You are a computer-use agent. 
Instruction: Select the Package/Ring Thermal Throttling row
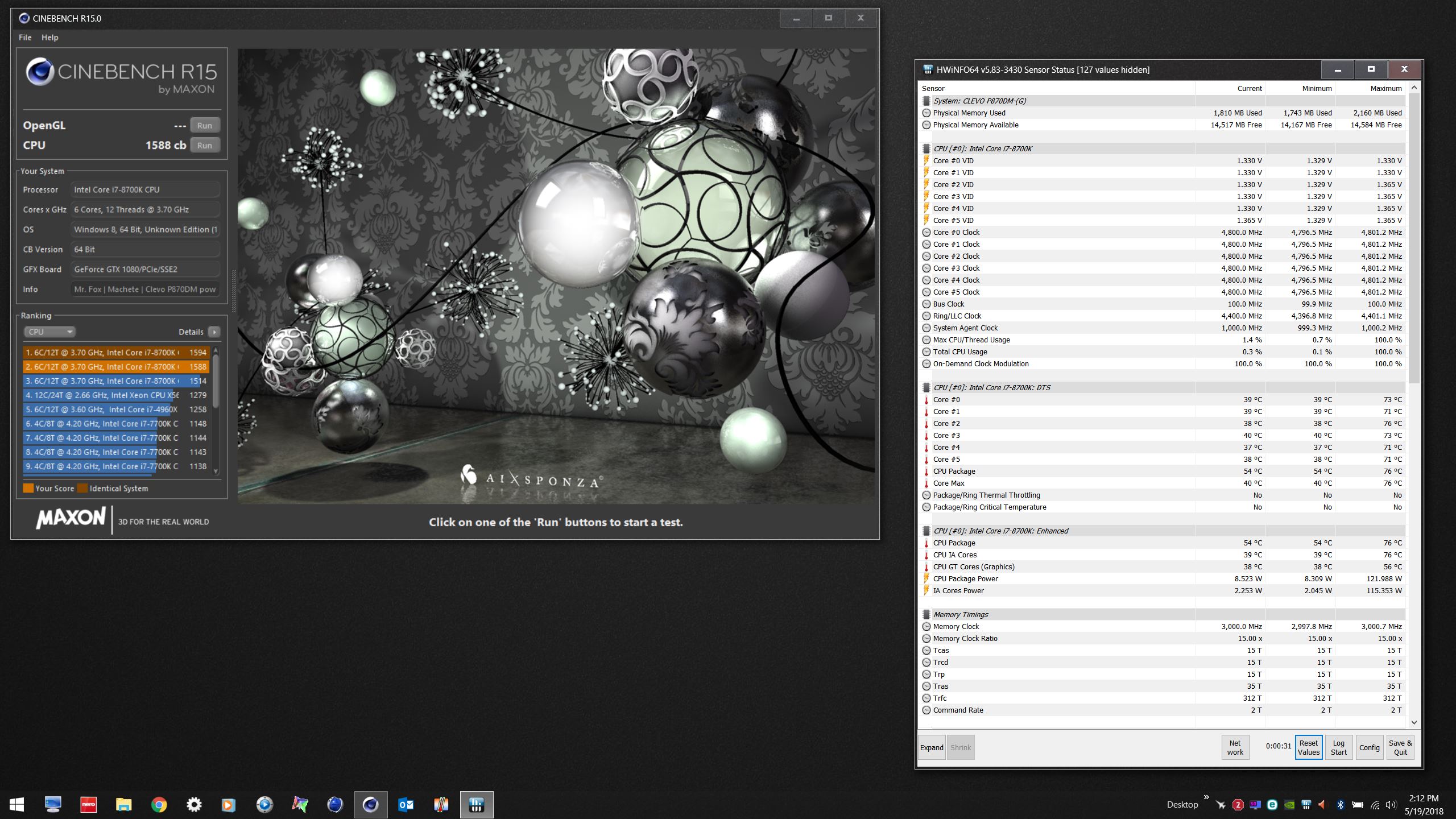1163,495
